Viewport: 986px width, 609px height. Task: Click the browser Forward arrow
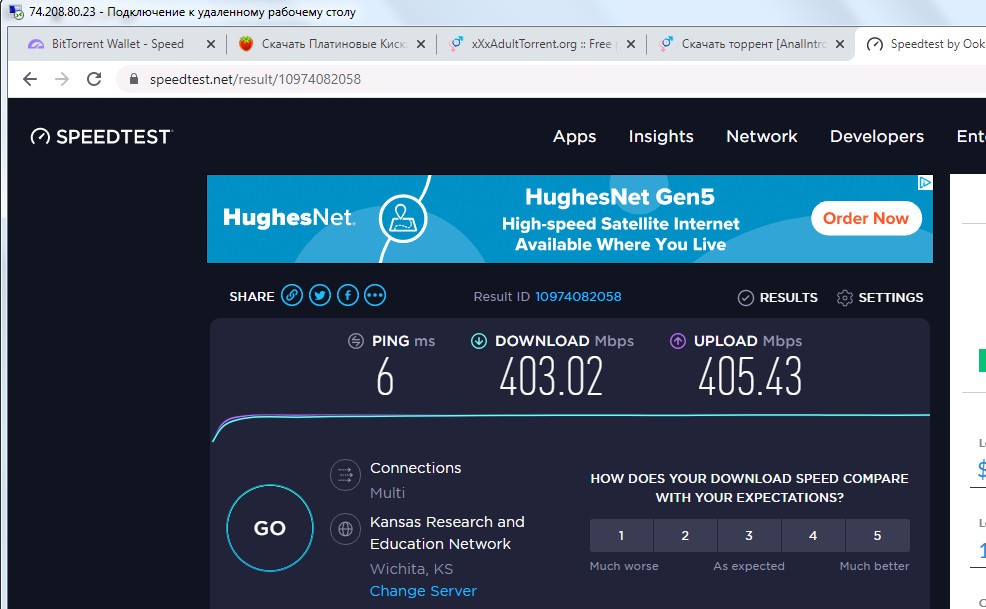(x=62, y=79)
